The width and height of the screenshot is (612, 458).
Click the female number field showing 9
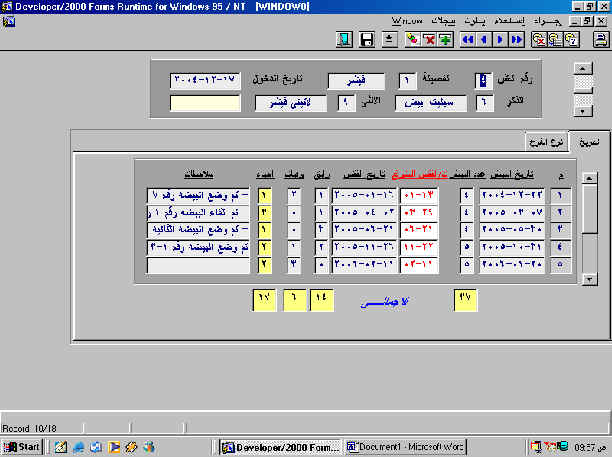tap(346, 103)
